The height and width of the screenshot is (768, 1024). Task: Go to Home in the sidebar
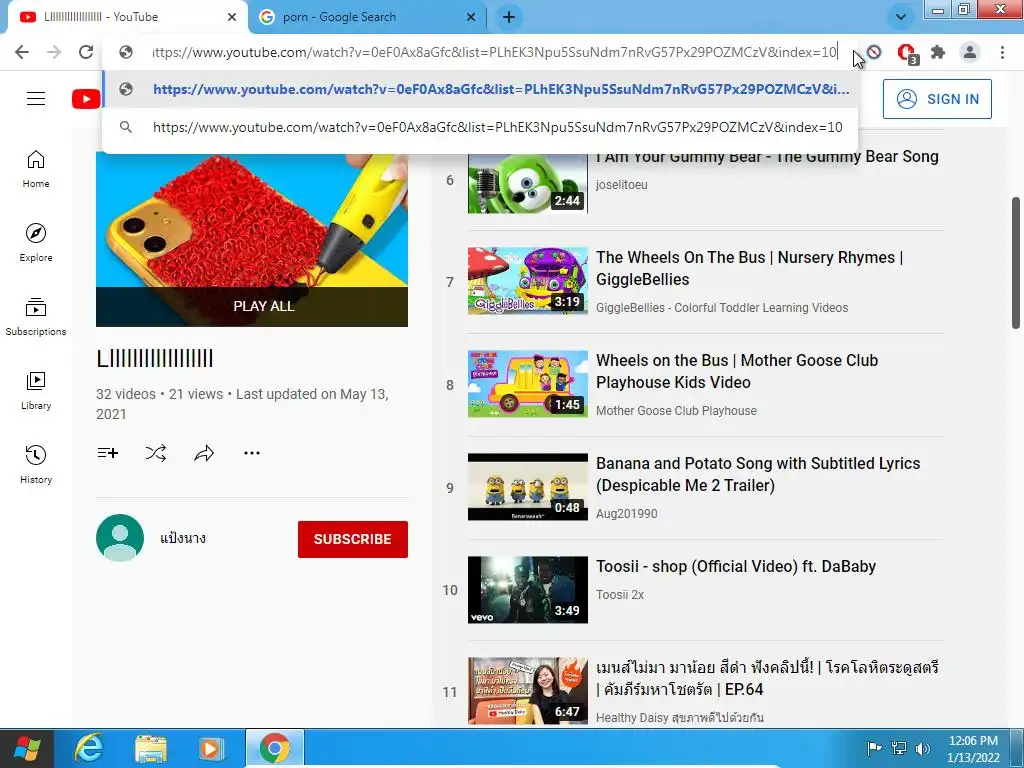(x=36, y=169)
